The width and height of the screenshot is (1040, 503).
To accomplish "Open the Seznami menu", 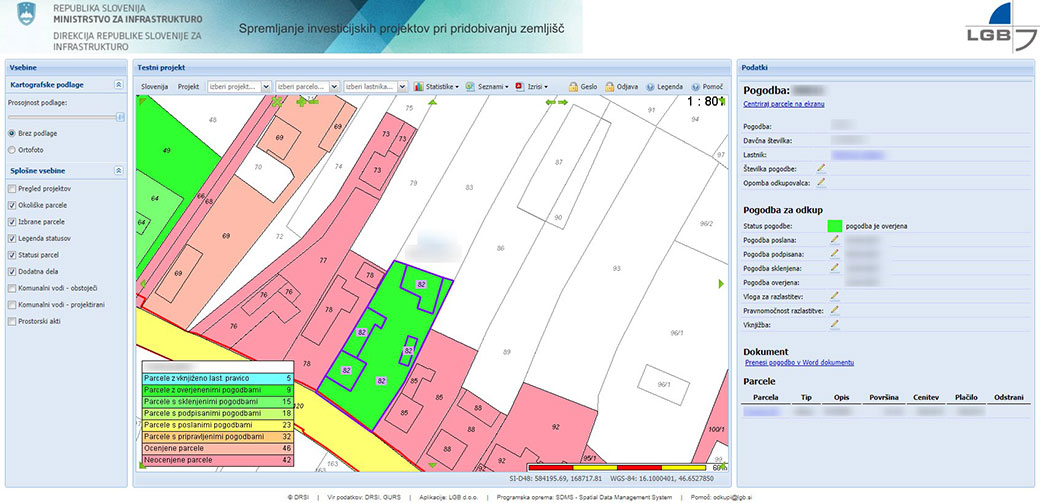I will tap(489, 87).
